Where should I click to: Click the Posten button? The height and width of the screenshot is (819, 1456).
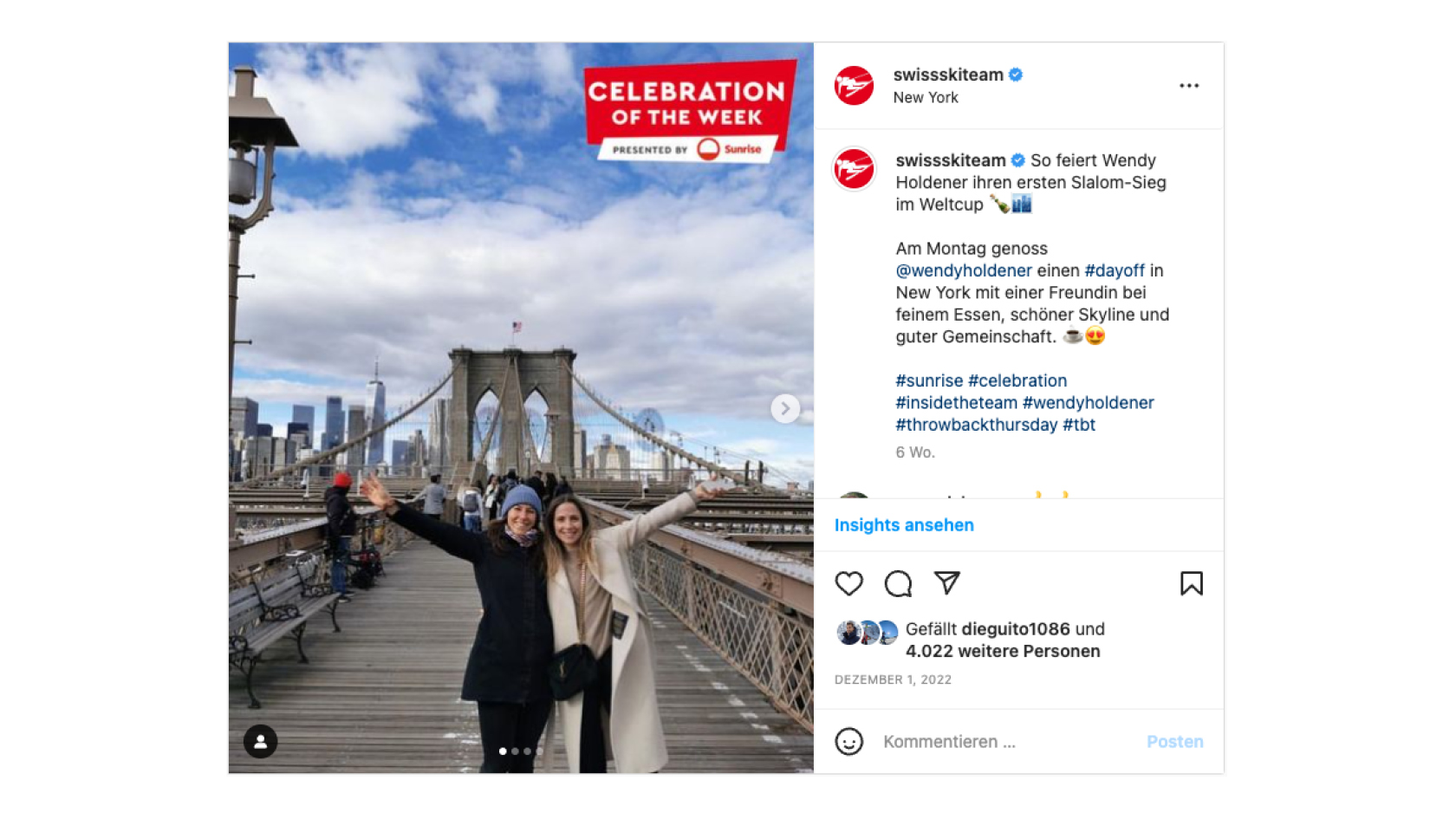(x=1174, y=742)
